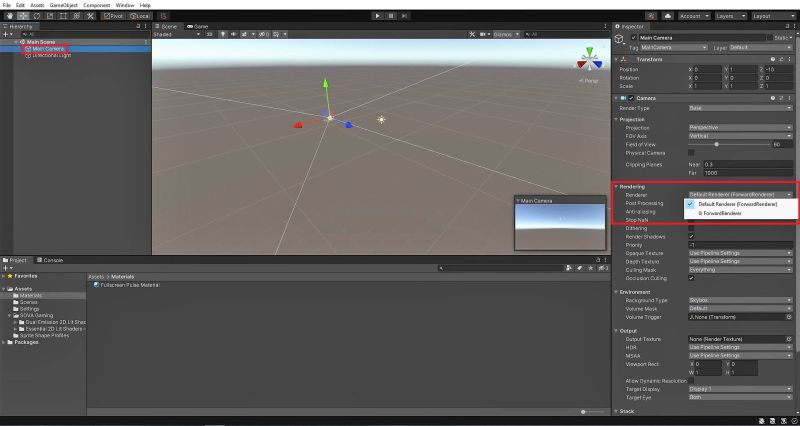The height and width of the screenshot is (426, 800).
Task: Open the FOV Axis dropdown
Action: click(740, 136)
